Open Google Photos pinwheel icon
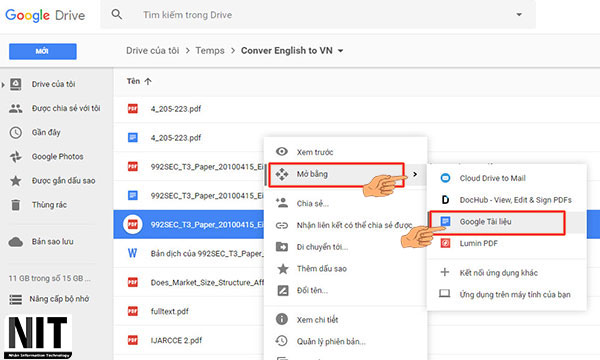 click(x=16, y=156)
